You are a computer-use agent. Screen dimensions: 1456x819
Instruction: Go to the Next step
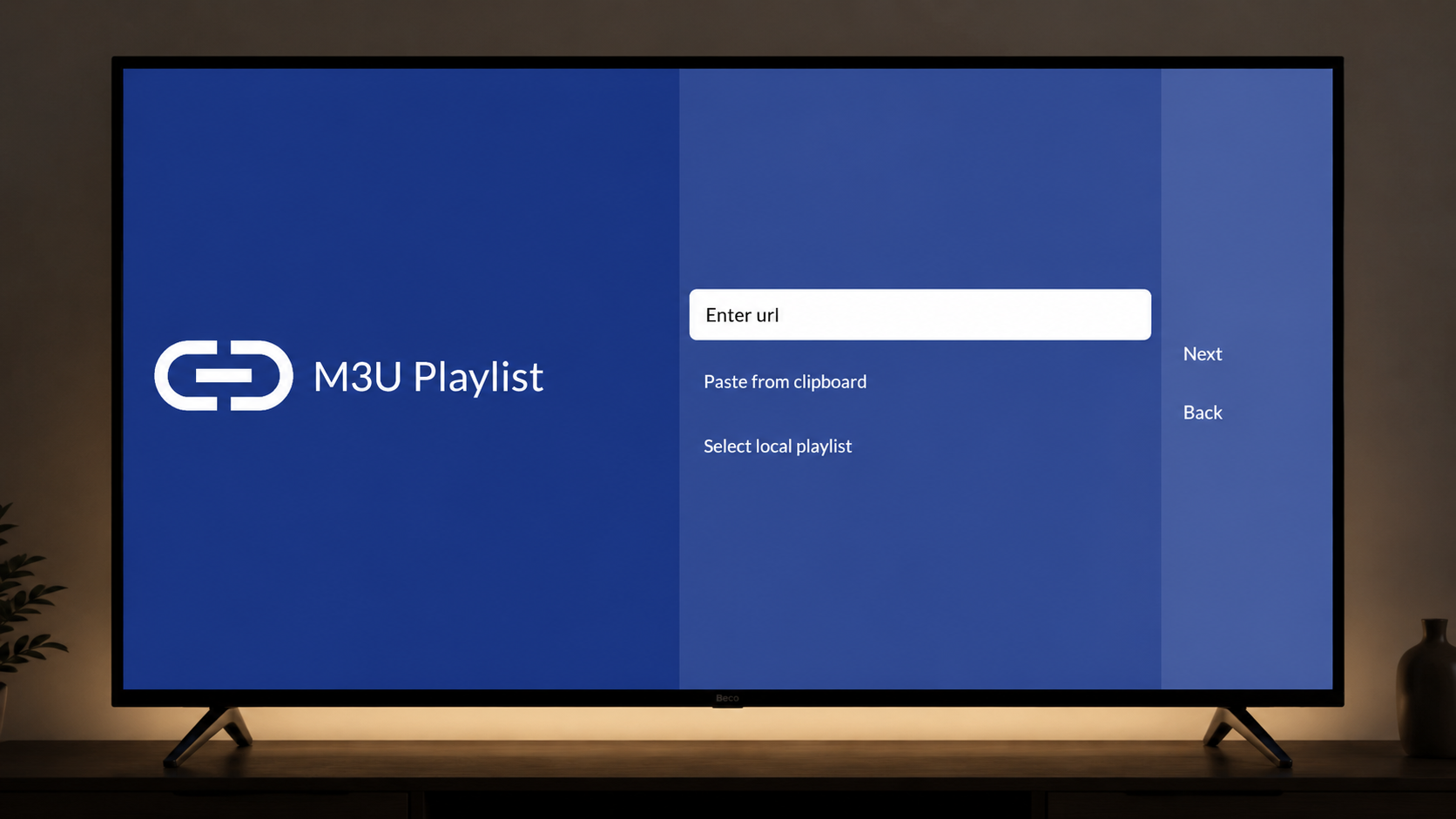coord(1203,354)
